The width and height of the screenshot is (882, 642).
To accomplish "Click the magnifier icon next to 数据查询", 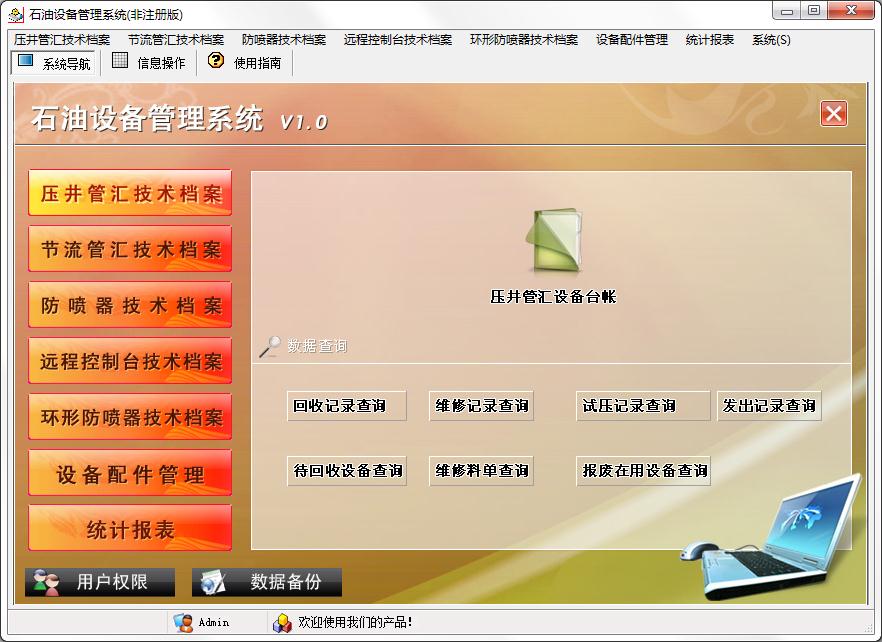I will pyautogui.click(x=270, y=346).
